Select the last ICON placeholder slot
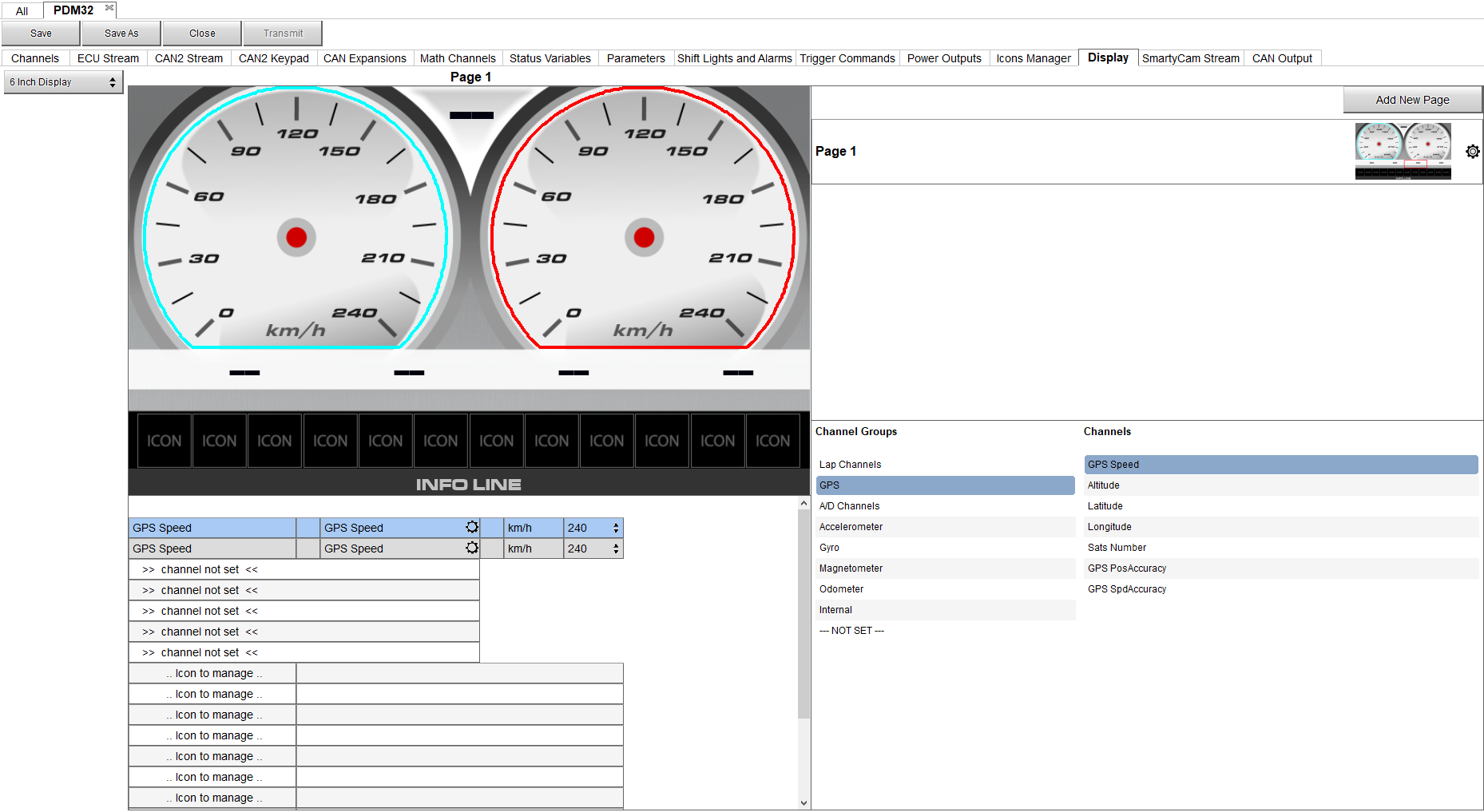 772,441
